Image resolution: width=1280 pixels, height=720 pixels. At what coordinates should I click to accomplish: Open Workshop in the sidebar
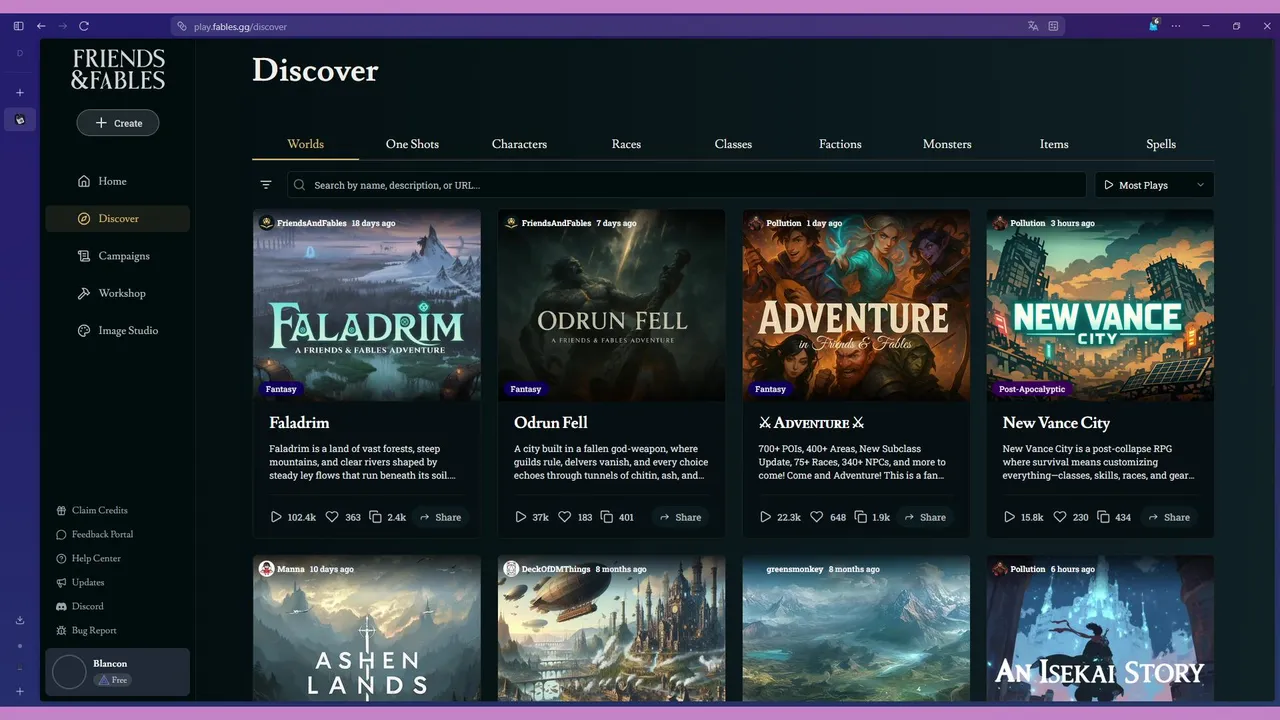point(117,293)
